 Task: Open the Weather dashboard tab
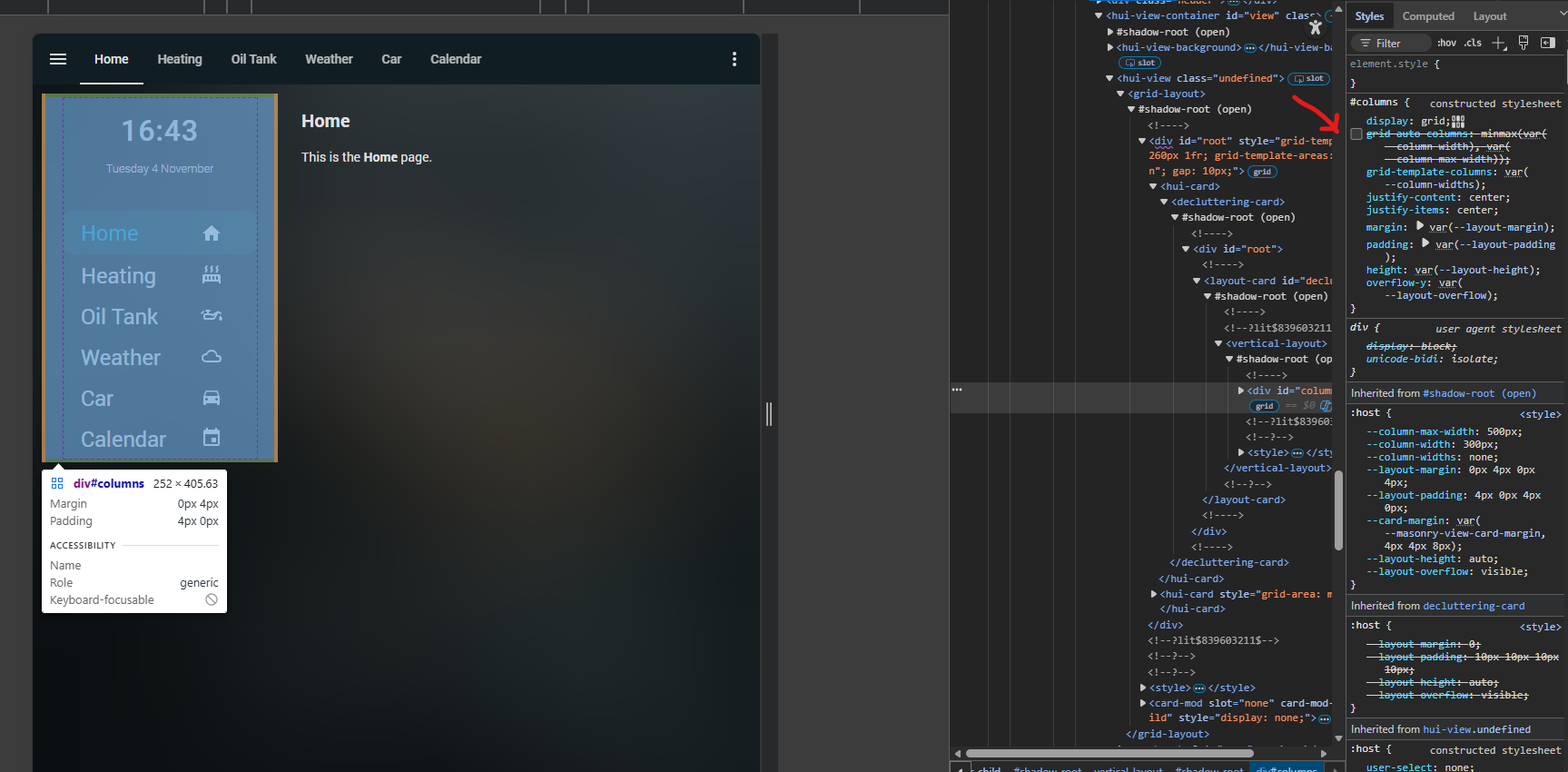tap(329, 59)
